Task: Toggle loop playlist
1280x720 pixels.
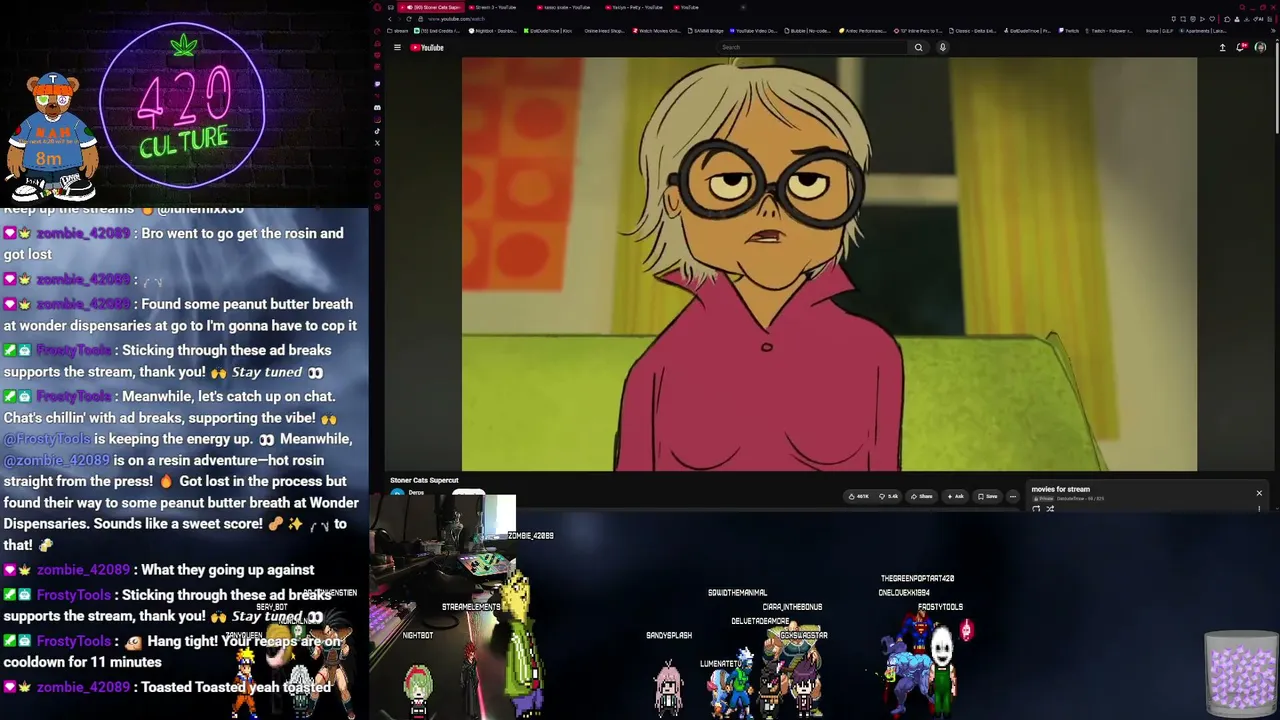Action: point(1036,509)
